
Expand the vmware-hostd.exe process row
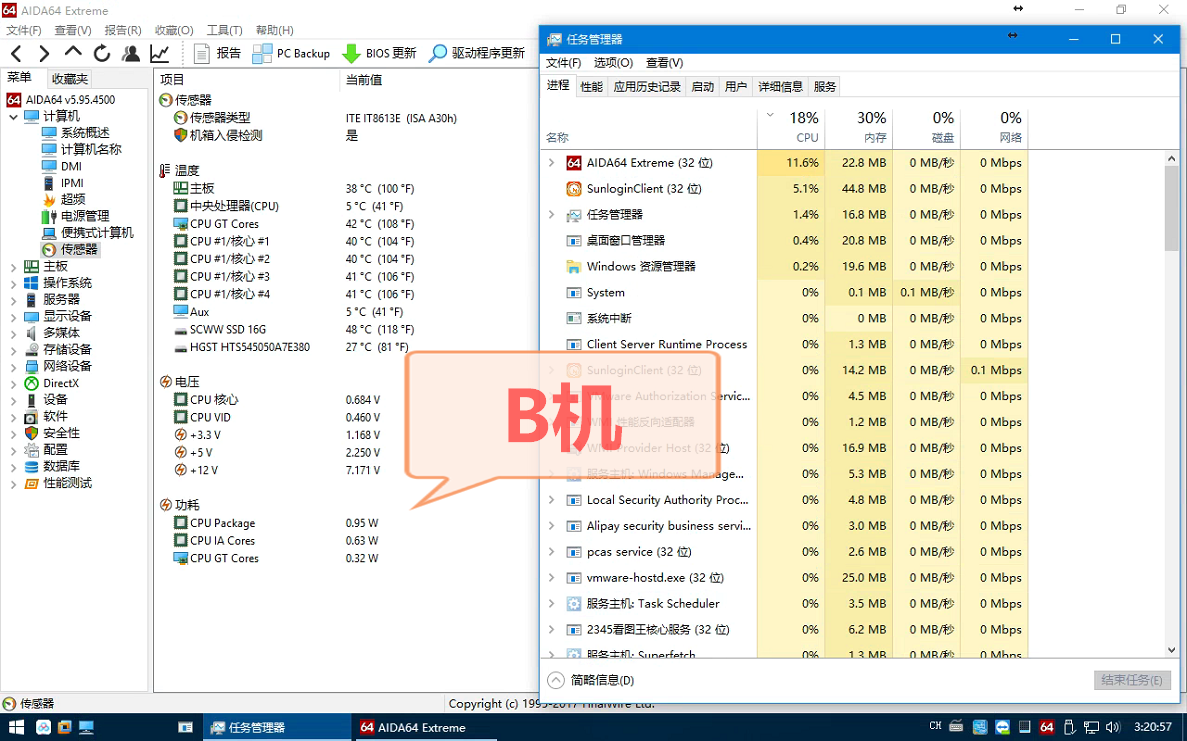point(552,578)
